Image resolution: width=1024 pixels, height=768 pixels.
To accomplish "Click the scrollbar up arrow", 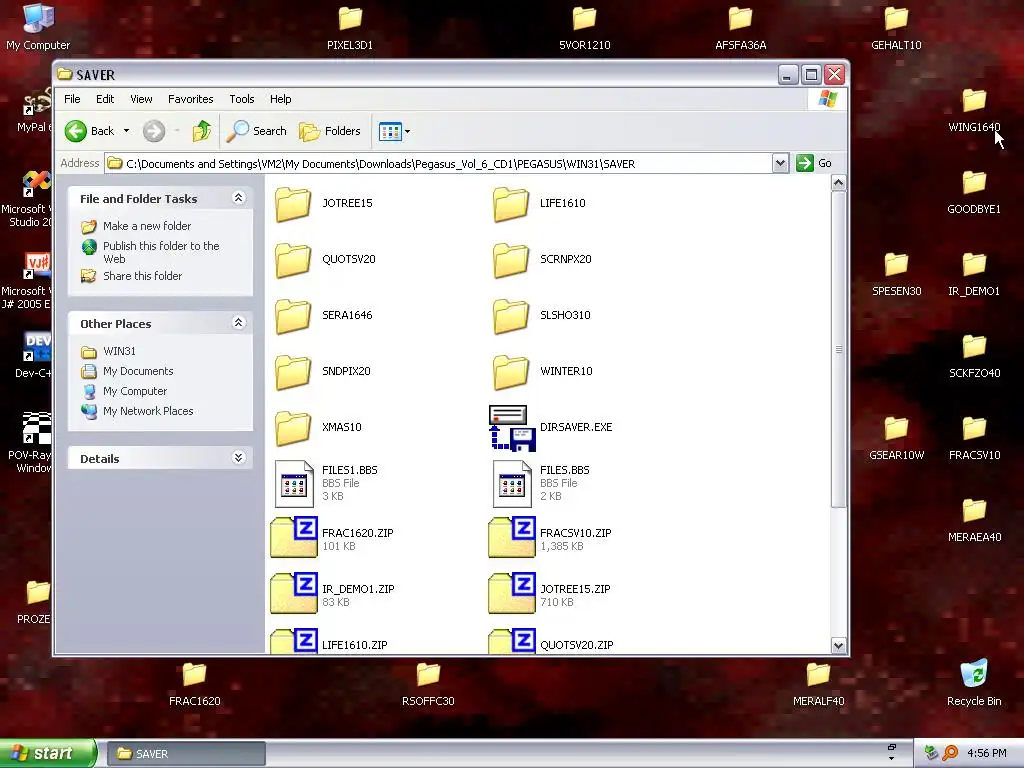I will 839,184.
